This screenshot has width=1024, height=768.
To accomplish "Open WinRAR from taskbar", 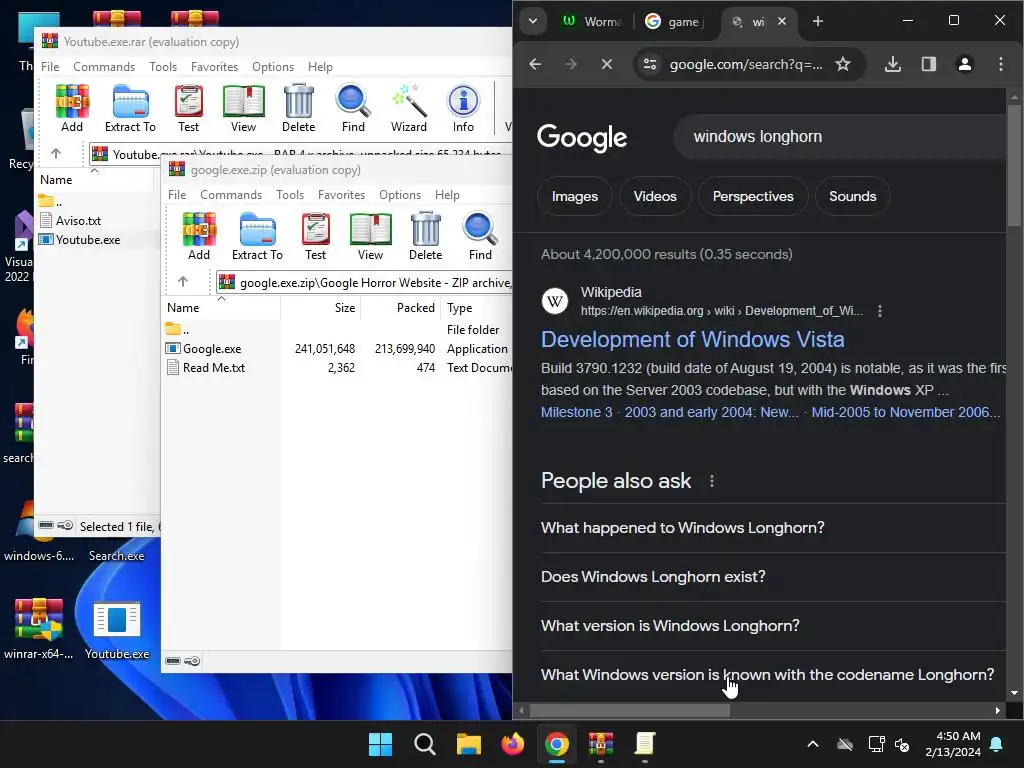I will [x=601, y=744].
